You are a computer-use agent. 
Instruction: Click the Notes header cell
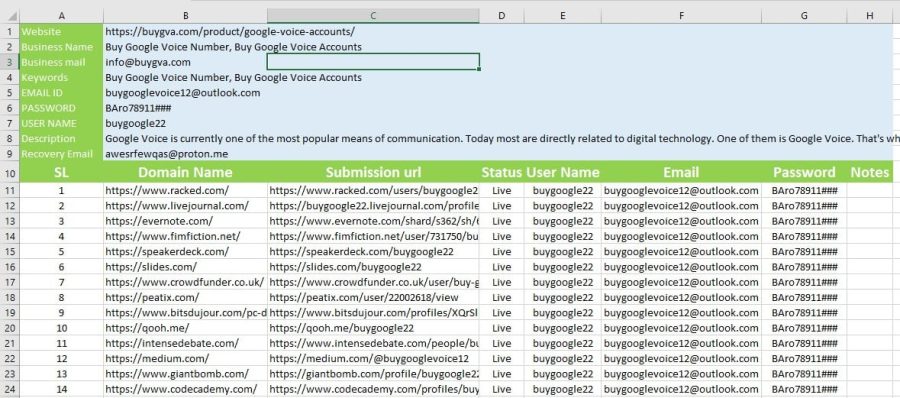coord(870,172)
